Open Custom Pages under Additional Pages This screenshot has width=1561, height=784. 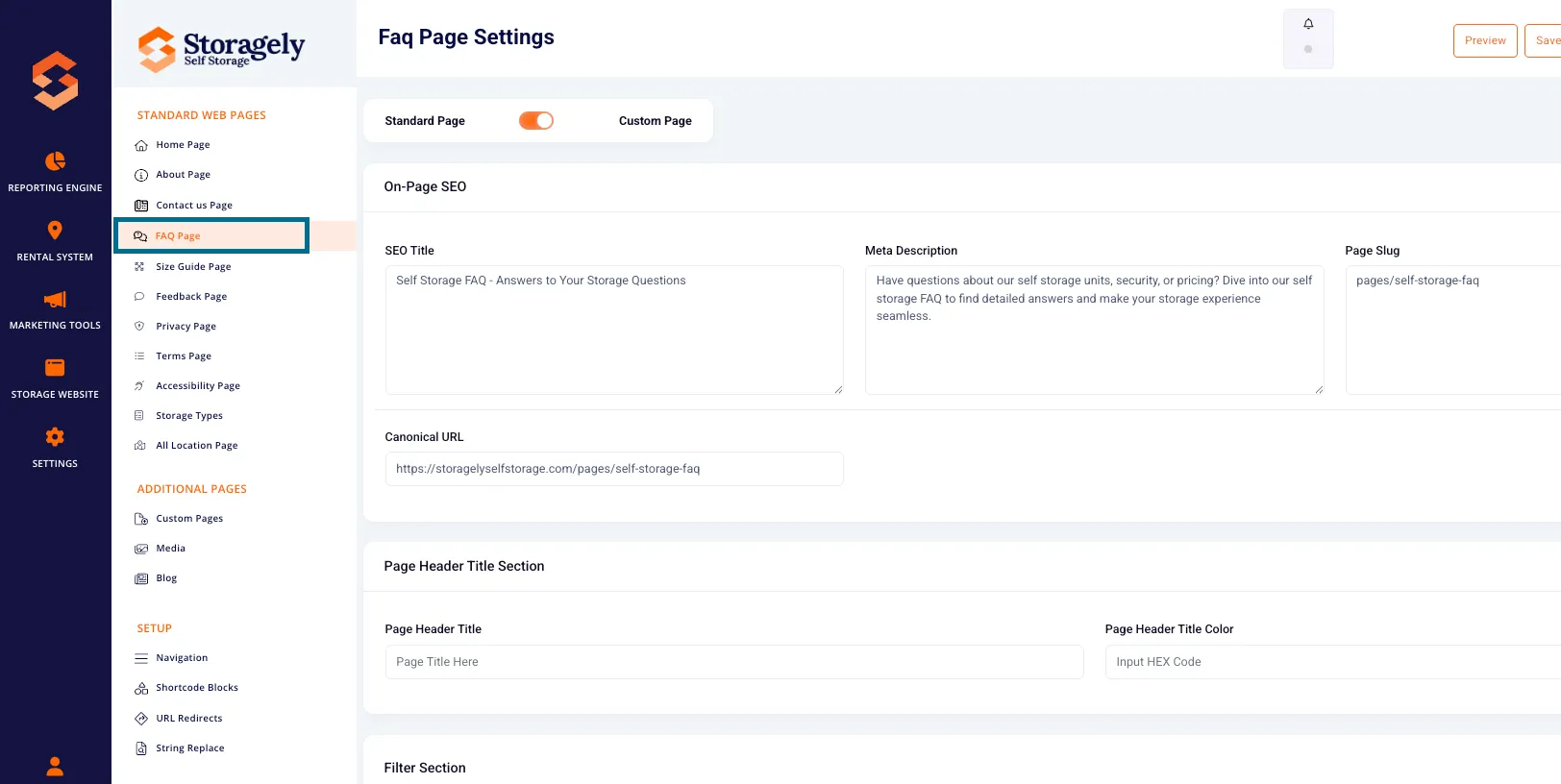[189, 519]
